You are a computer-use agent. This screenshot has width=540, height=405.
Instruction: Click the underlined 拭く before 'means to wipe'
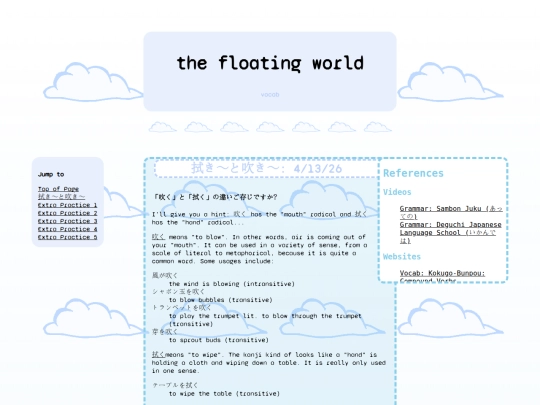[158, 354]
